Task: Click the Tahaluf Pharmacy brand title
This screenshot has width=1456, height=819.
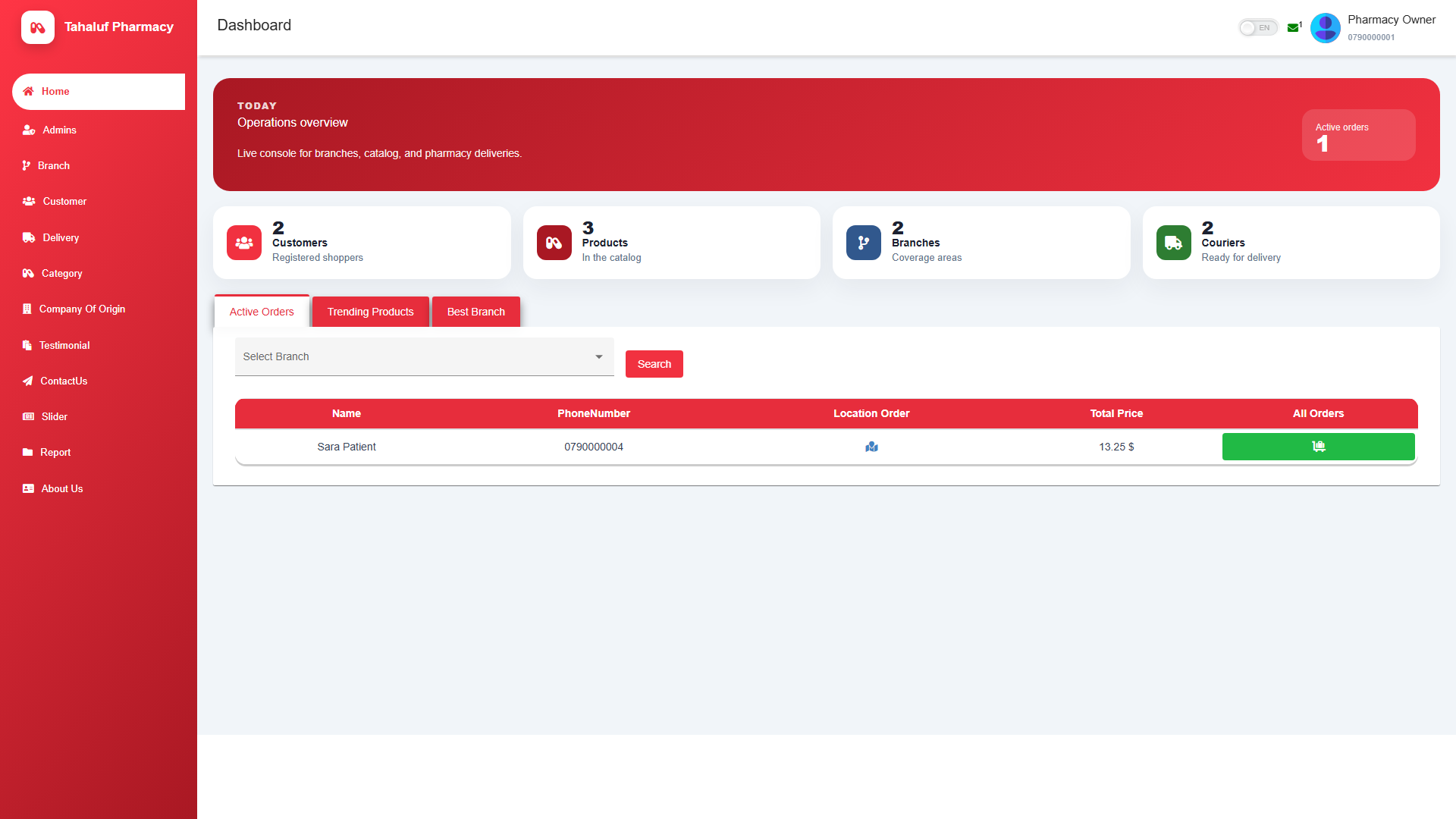Action: (119, 27)
